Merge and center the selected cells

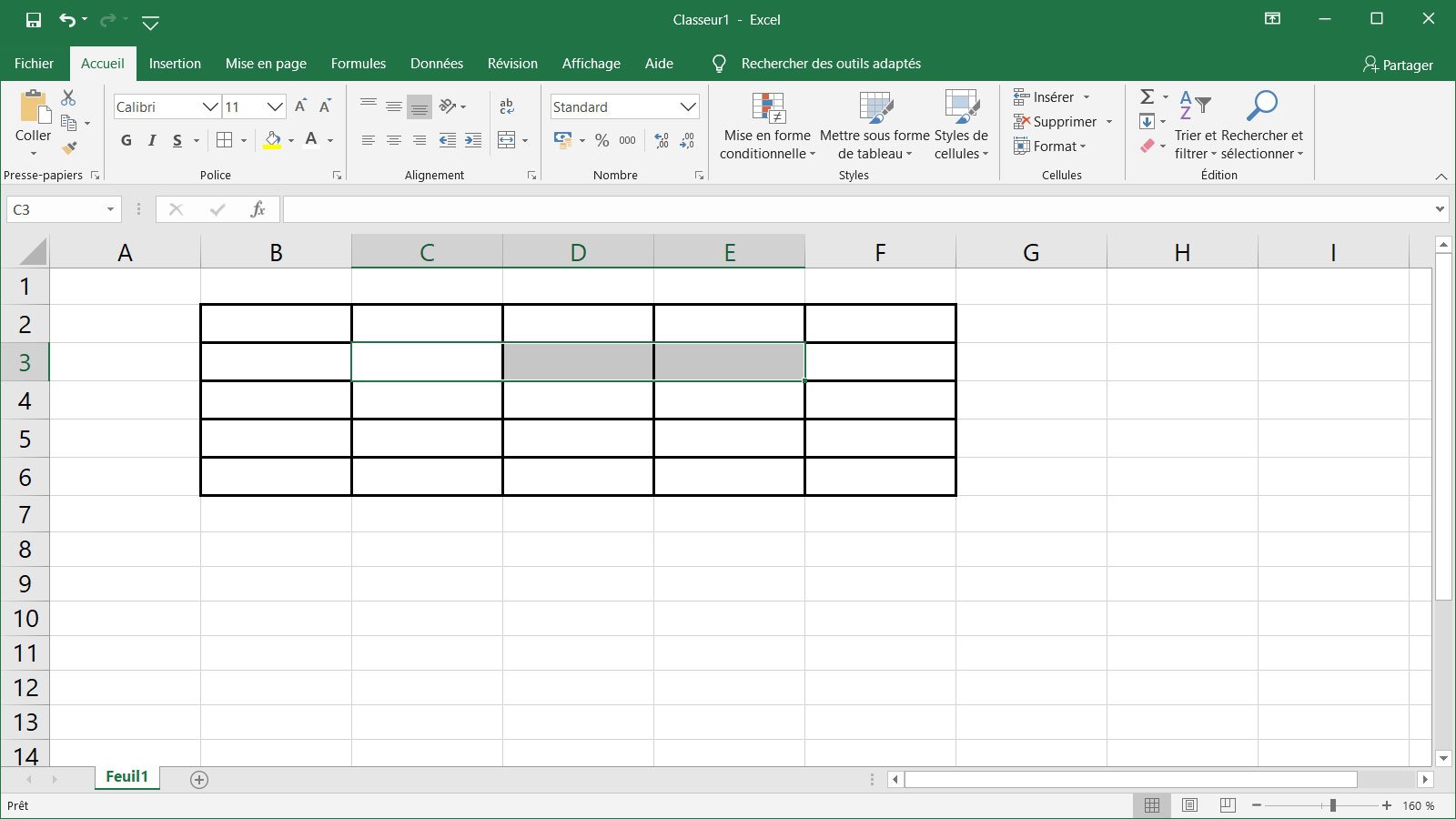point(507,140)
